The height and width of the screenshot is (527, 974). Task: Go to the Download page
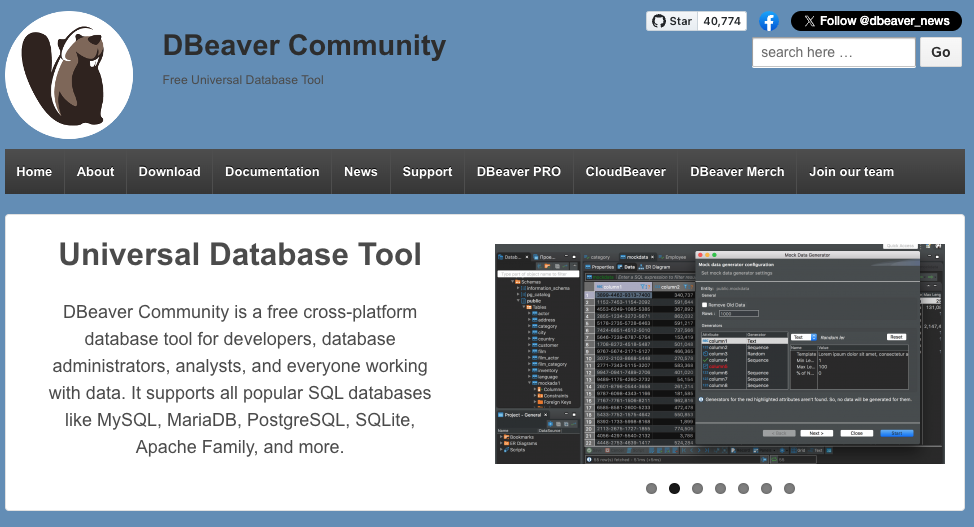coord(170,172)
